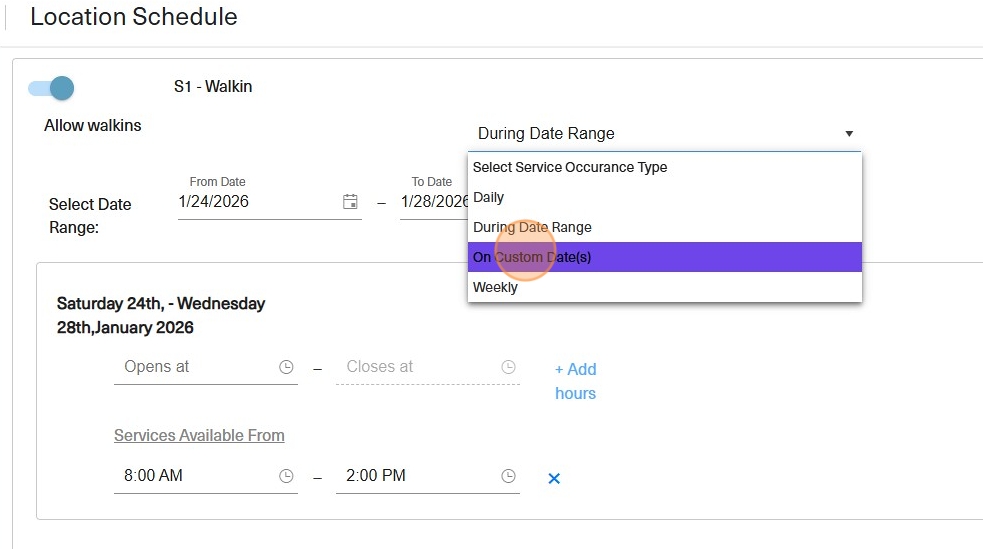This screenshot has height=549, width=983.
Task: Click the To Date input field
Action: pos(432,202)
